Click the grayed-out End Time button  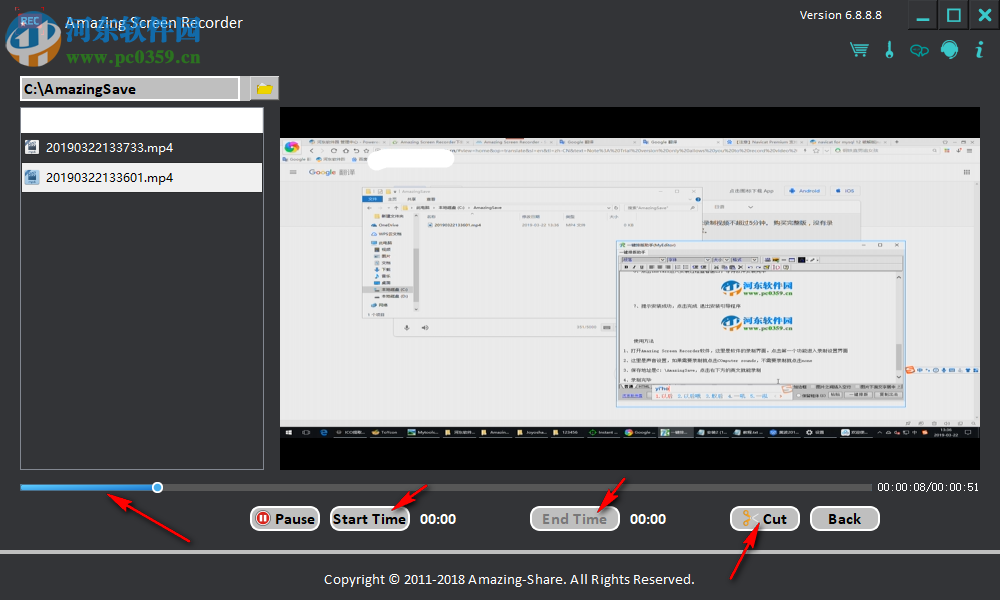click(575, 518)
